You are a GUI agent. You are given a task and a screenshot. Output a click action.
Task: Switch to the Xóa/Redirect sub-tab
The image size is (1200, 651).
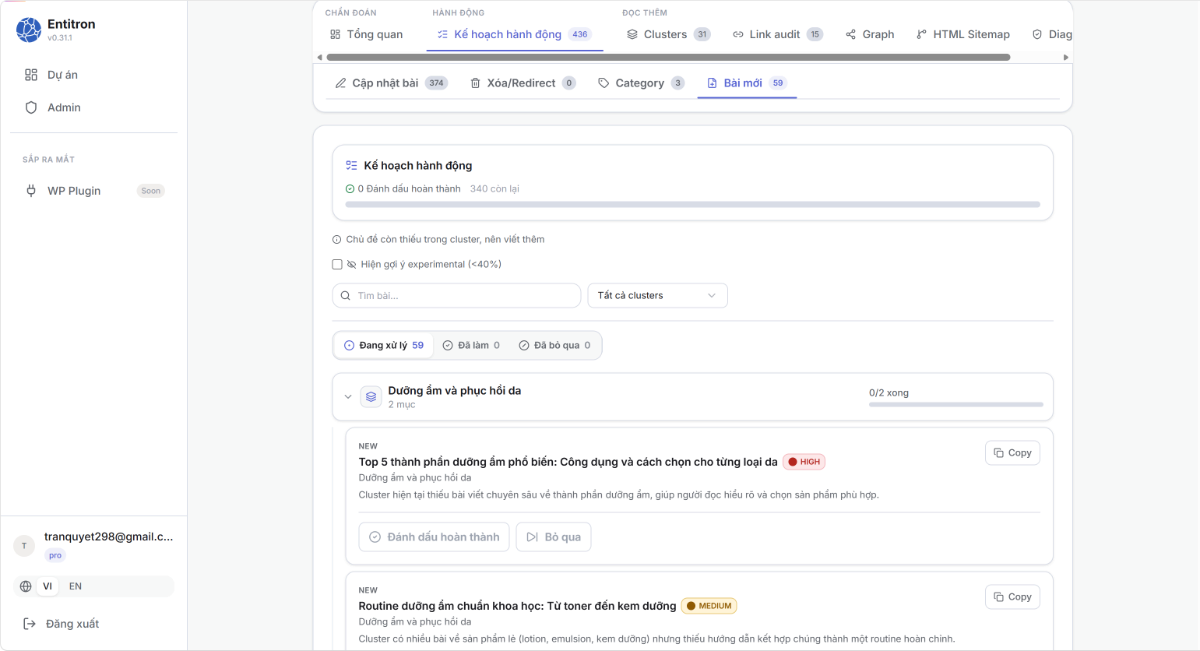click(523, 83)
